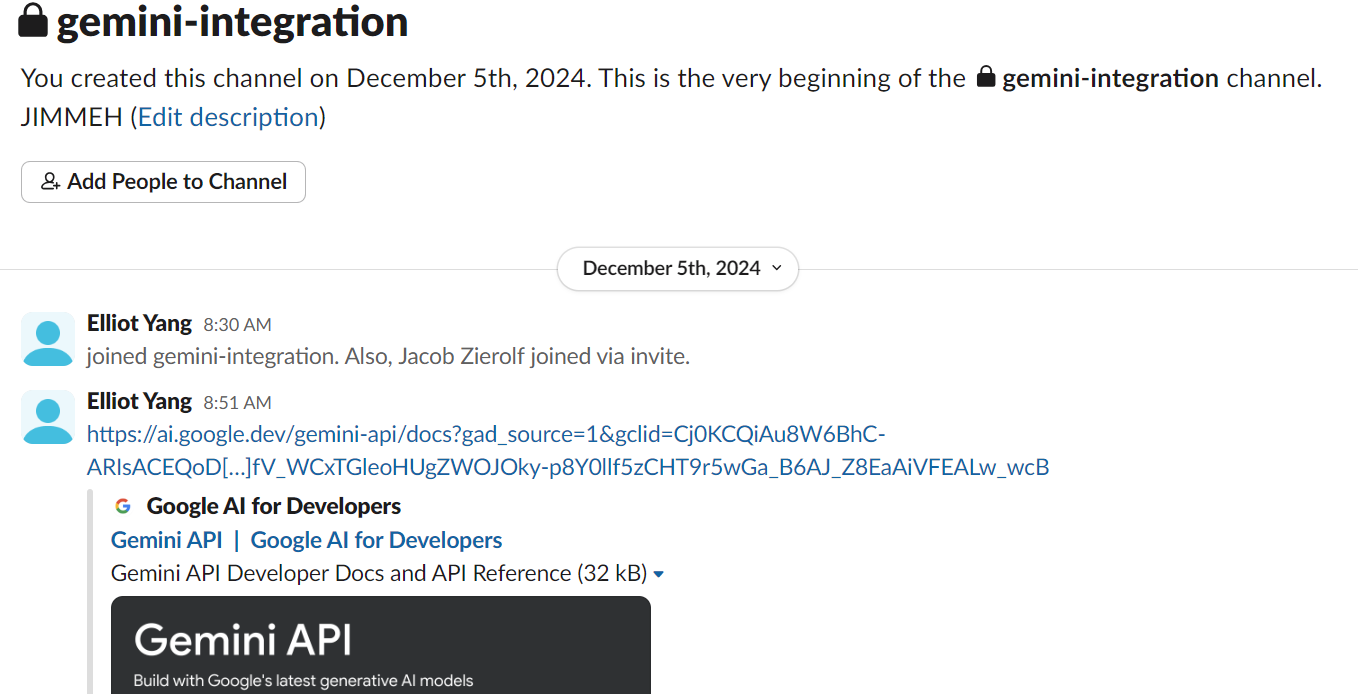
Task: Click the lock icon beside the channel title
Action: click(x=33, y=20)
